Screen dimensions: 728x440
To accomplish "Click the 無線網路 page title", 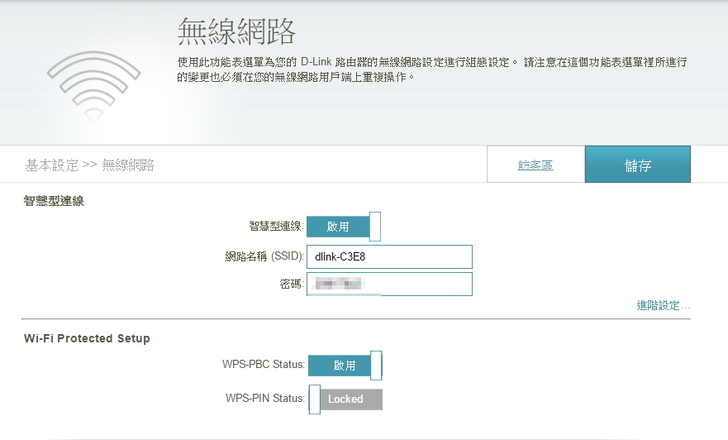I will (x=236, y=32).
